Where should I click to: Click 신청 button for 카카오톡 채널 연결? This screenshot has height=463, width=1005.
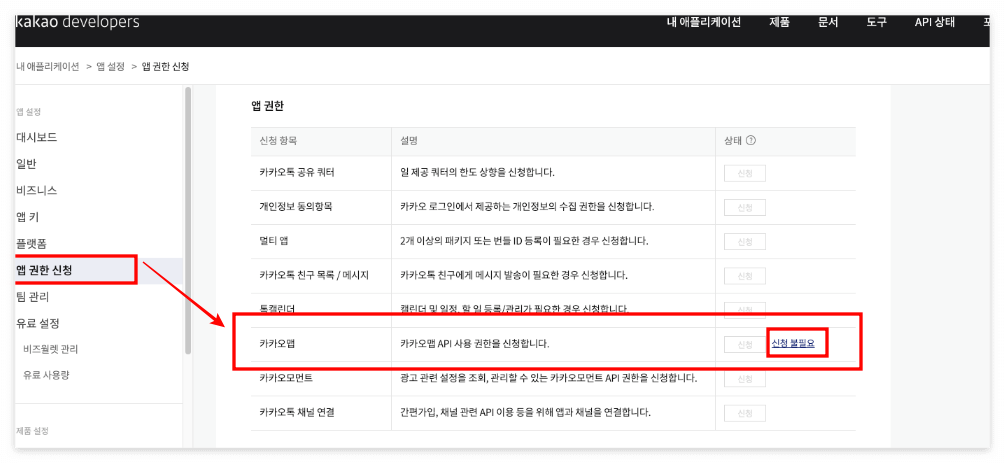pos(745,412)
